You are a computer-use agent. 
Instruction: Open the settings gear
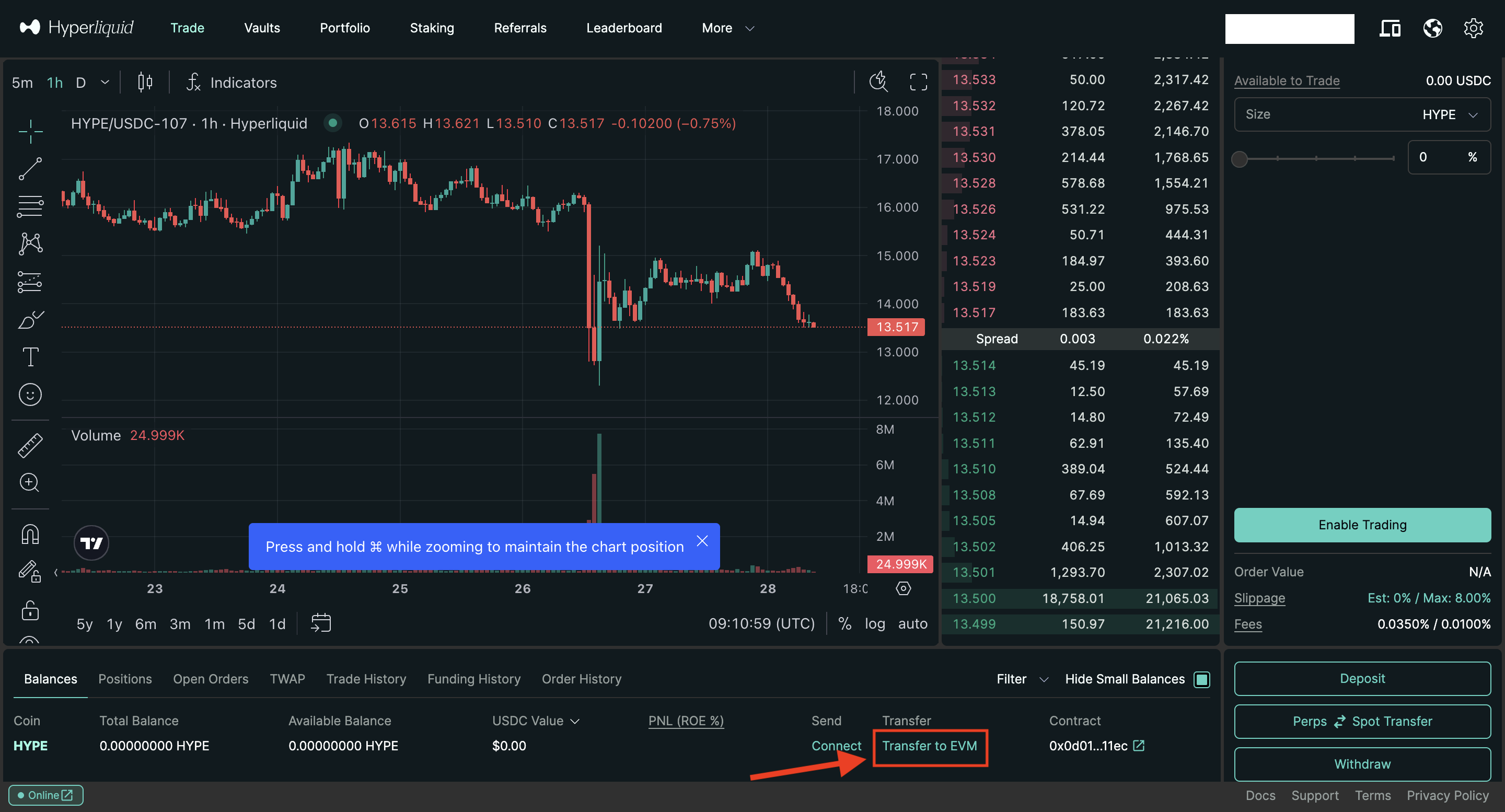point(1474,28)
